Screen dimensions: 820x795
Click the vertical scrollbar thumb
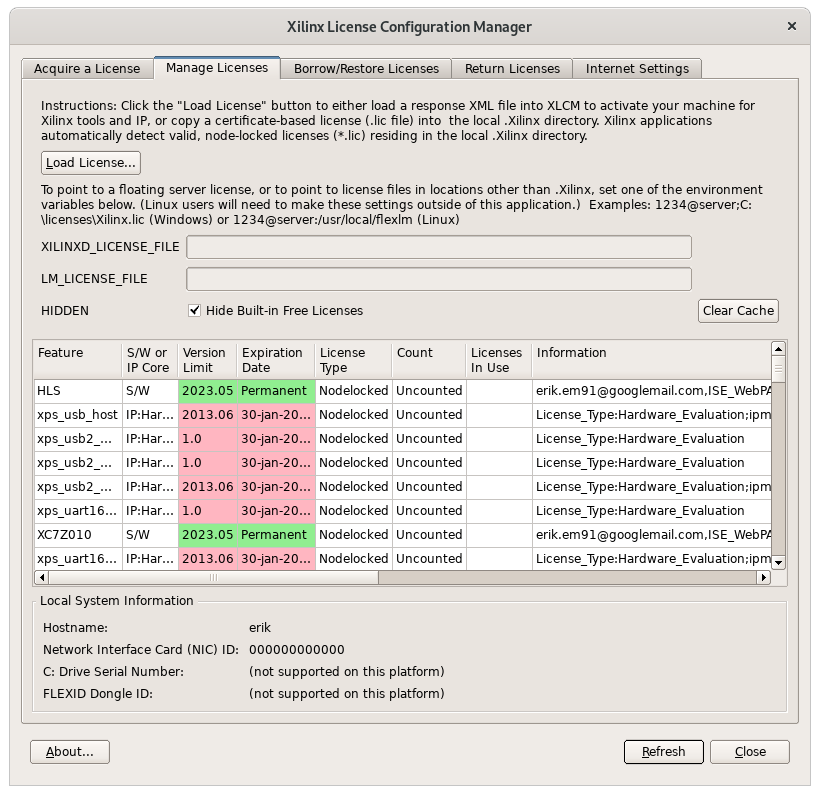coord(778,369)
